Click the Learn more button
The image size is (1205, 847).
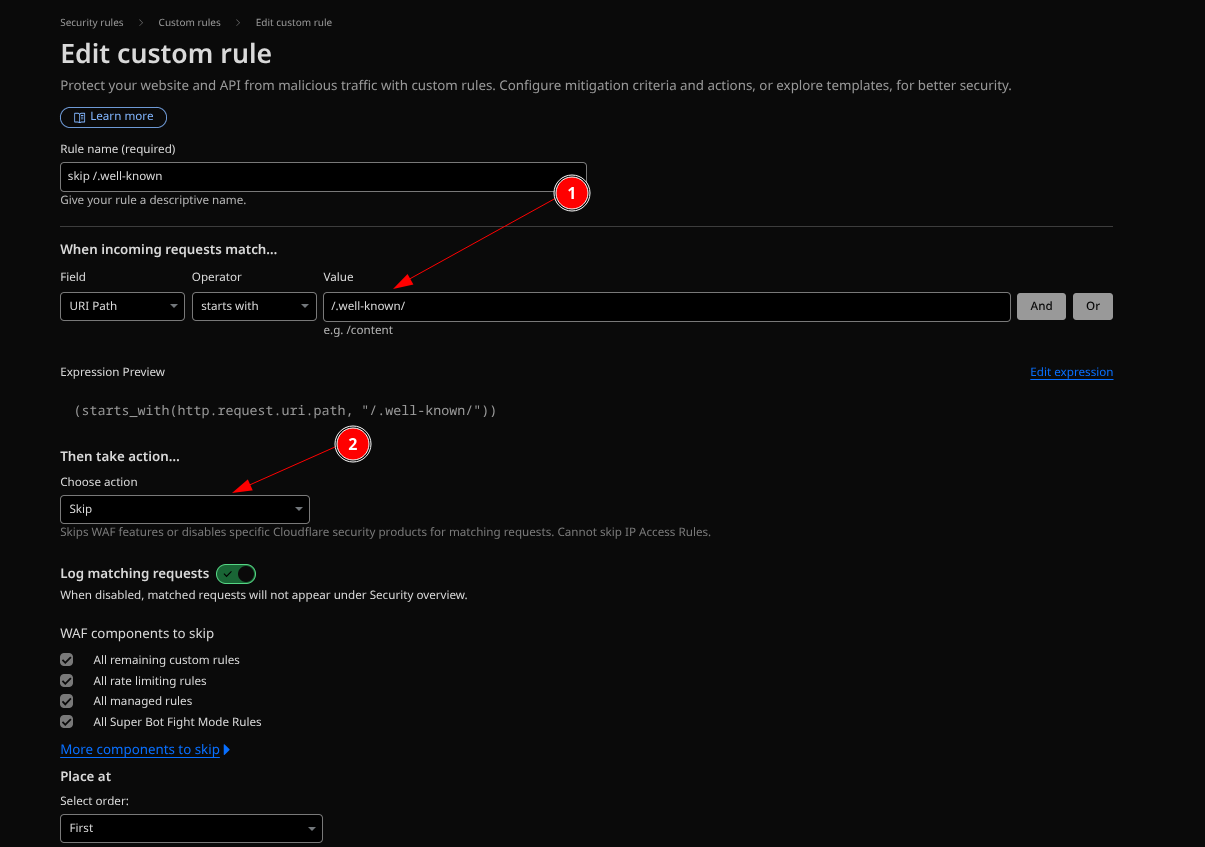(113, 117)
